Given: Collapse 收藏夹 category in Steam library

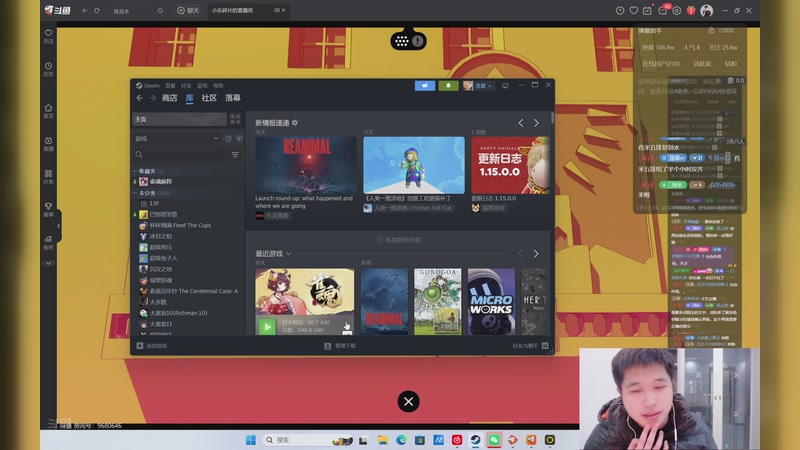Looking at the screenshot, I should (135, 171).
